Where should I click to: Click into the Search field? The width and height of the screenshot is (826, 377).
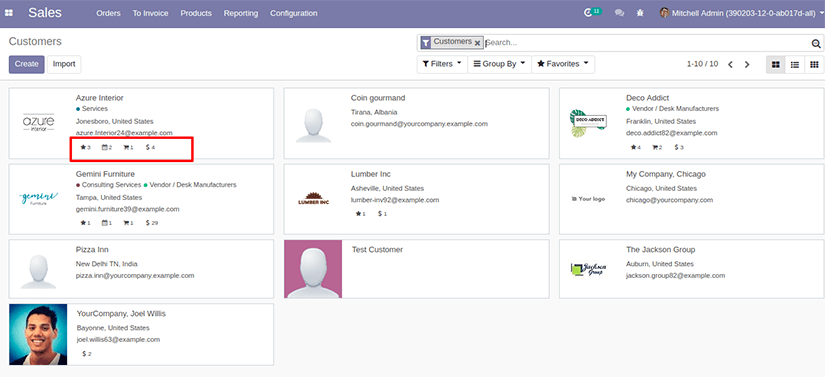pos(647,43)
